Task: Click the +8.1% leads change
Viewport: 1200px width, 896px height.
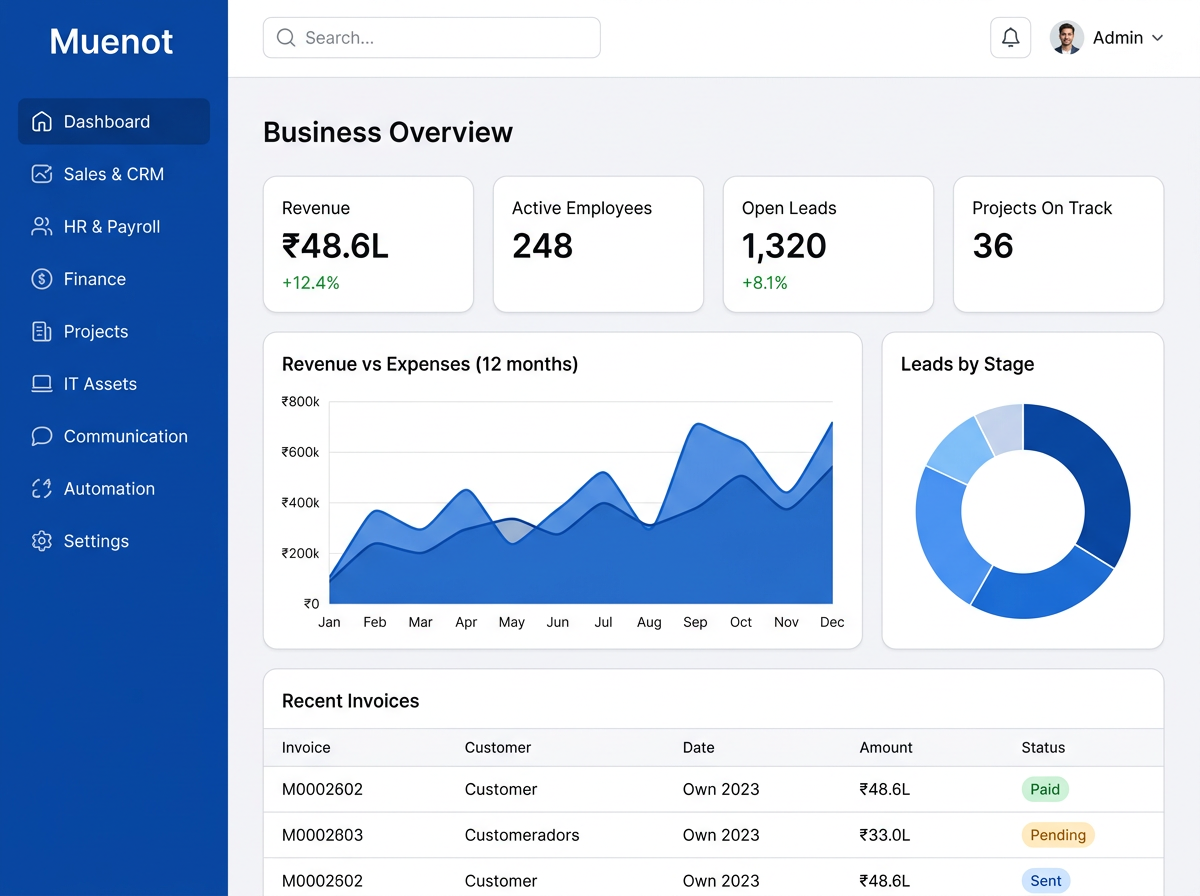Action: pos(765,283)
